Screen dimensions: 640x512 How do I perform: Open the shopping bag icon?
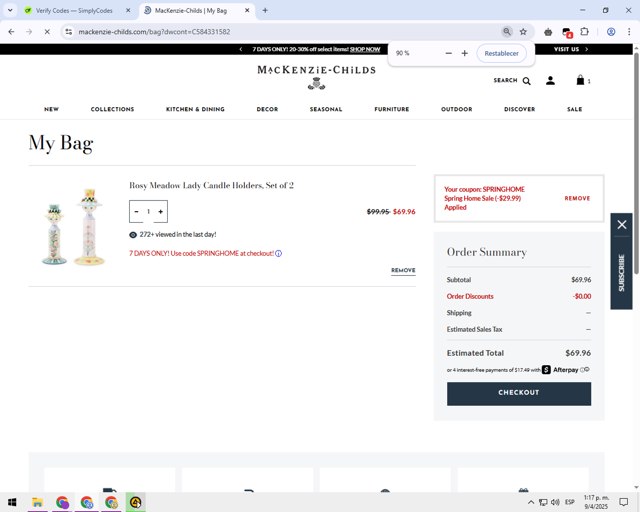point(580,80)
